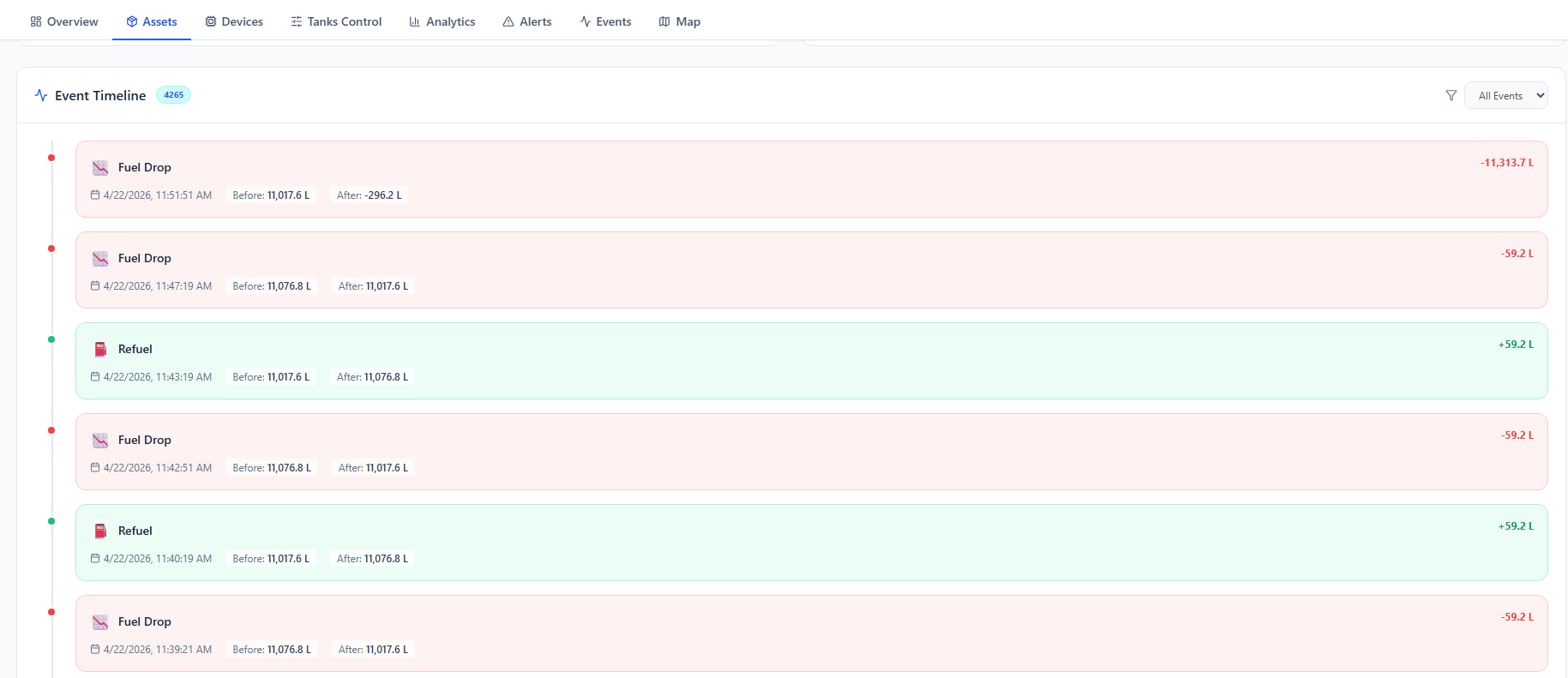Click the Refuel title at 11:40:19 AM
This screenshot has width=1568, height=678.
(135, 531)
